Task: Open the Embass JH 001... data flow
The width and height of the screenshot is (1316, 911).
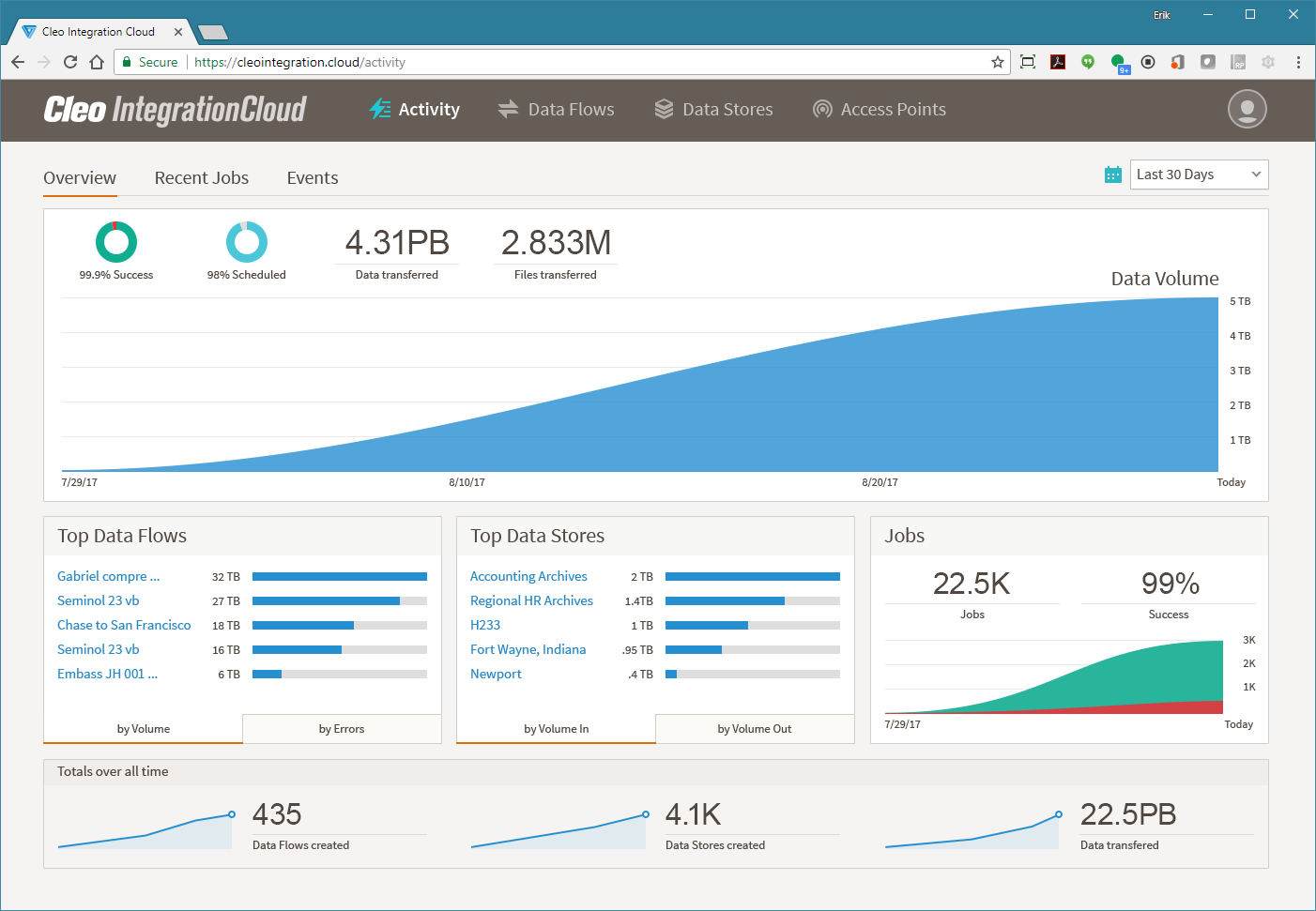Action: 107,674
